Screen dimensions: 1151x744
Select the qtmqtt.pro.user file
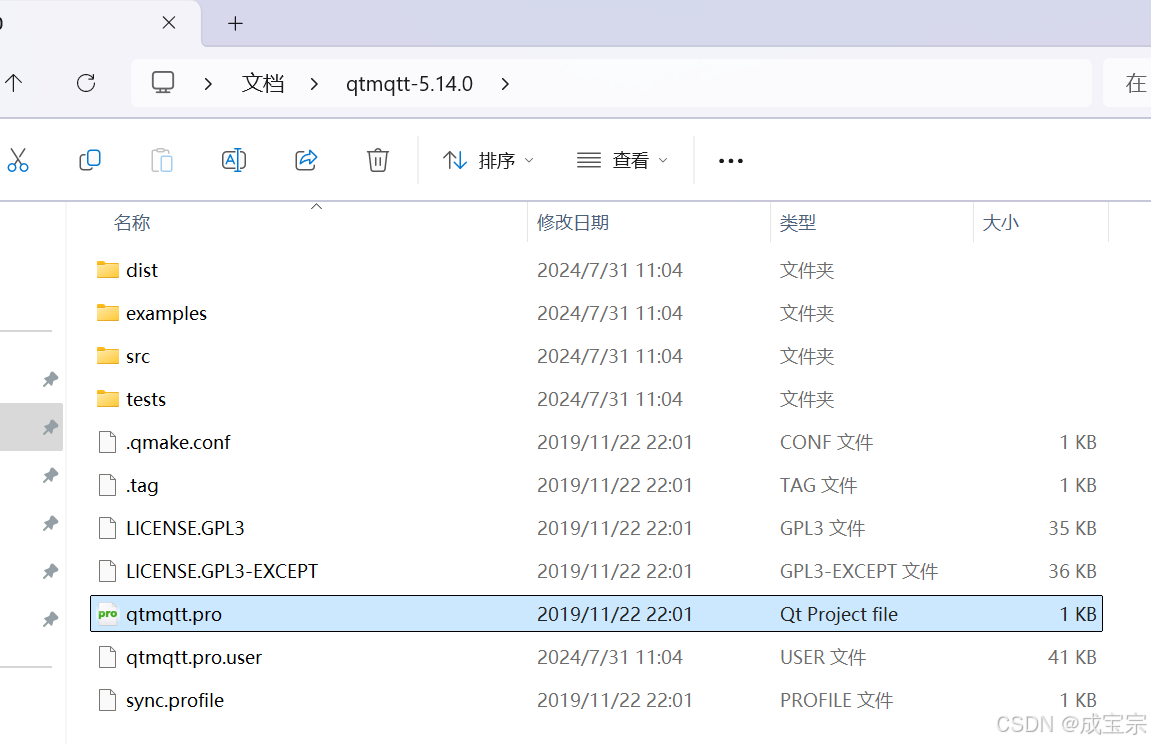click(x=596, y=657)
